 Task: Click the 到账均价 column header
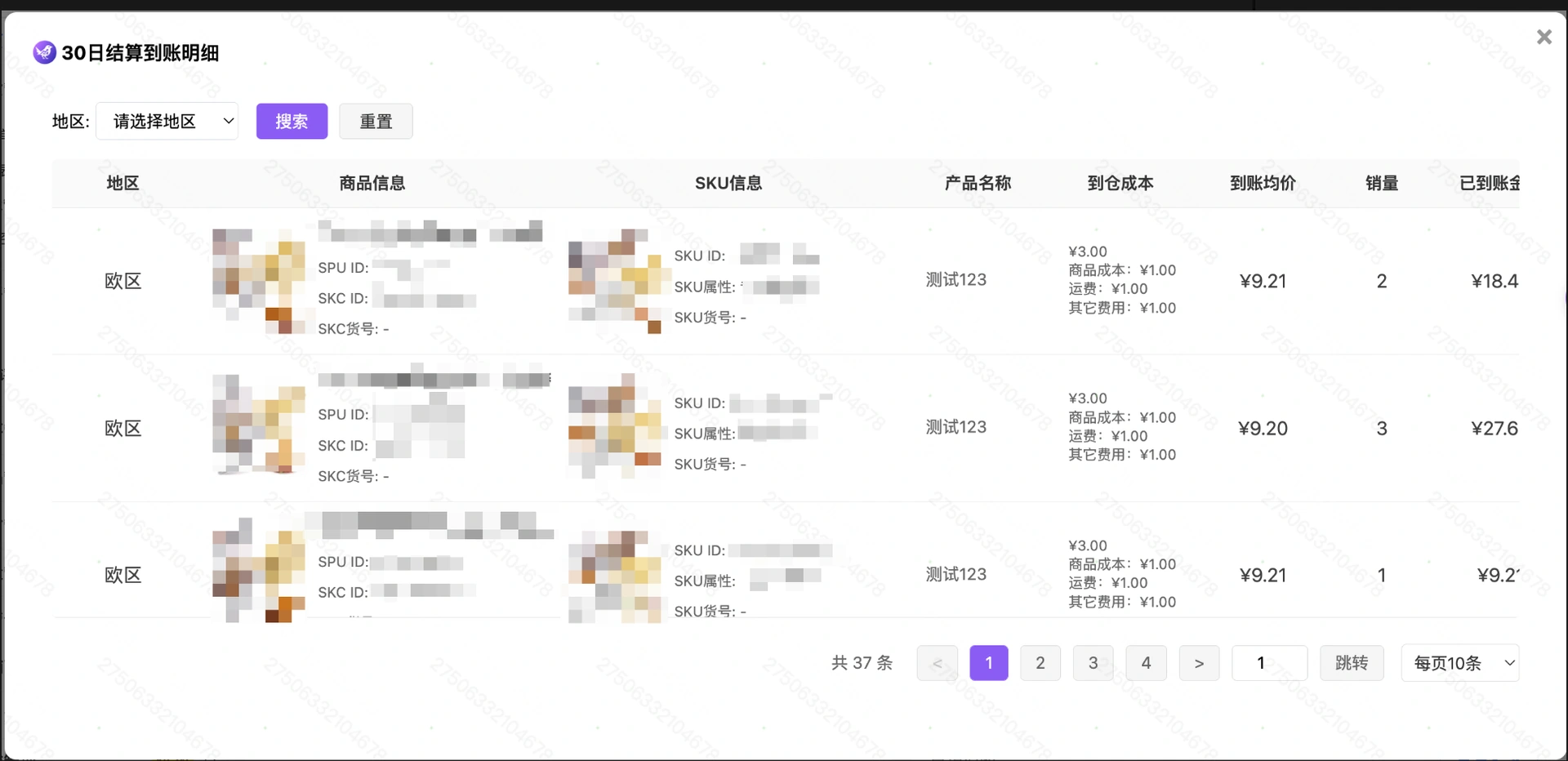point(1263,183)
